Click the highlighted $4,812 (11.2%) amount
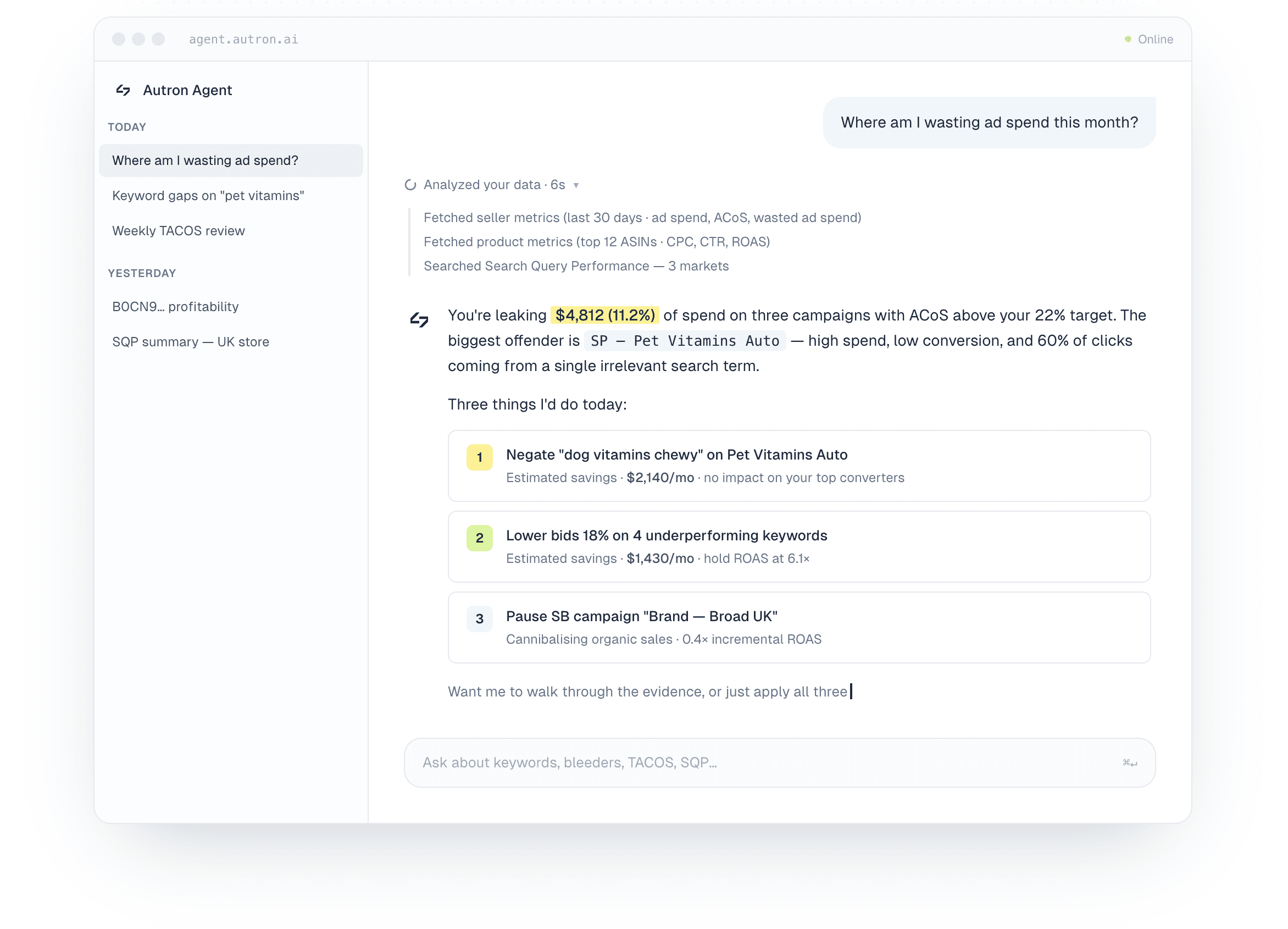The width and height of the screenshot is (1288, 929). (x=606, y=316)
